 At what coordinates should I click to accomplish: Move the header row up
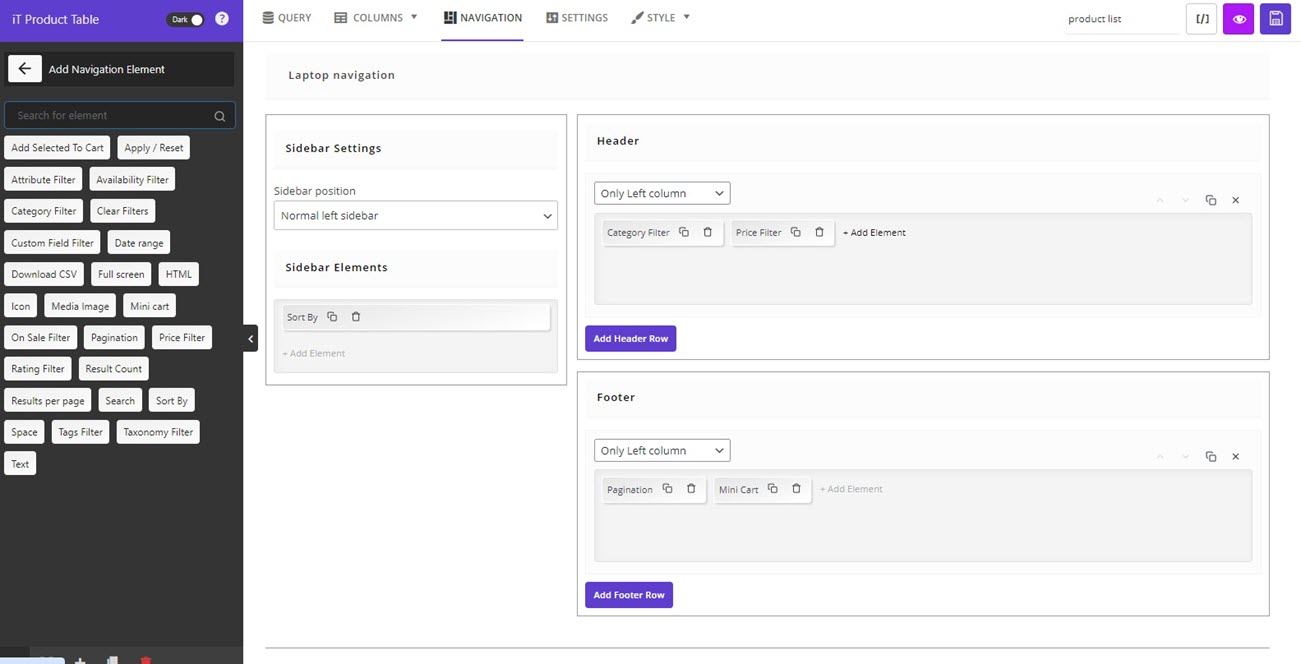pyautogui.click(x=1160, y=200)
